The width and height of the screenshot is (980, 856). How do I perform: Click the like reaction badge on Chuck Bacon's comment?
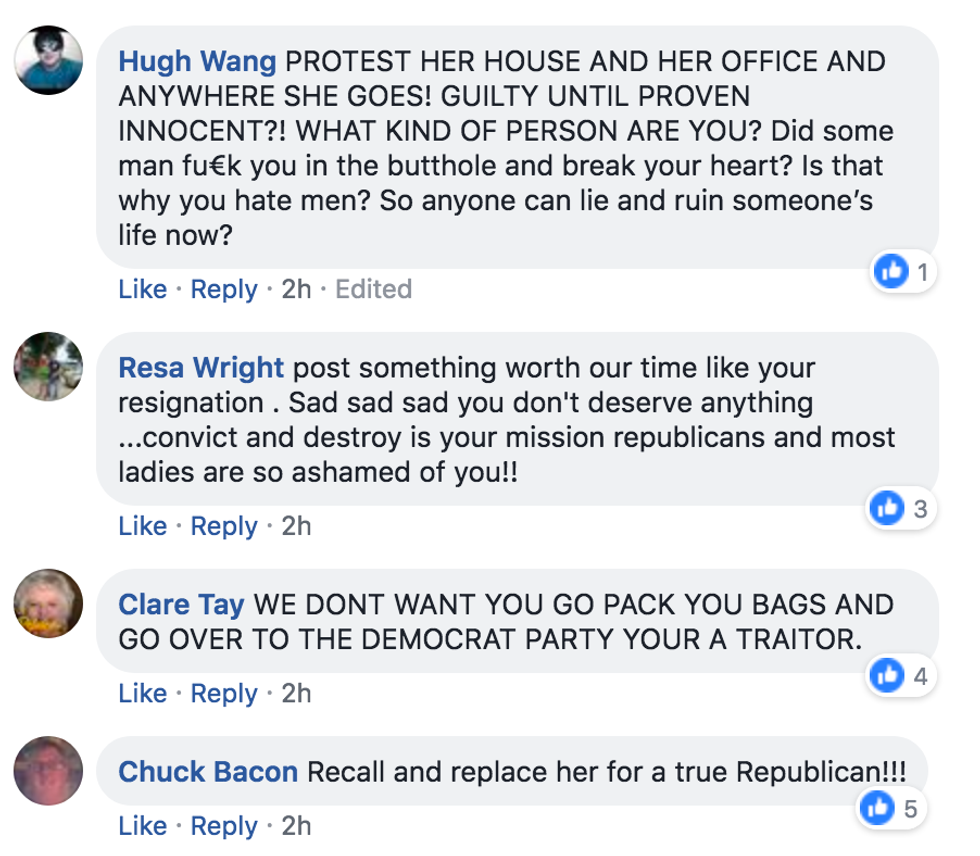pos(875,809)
